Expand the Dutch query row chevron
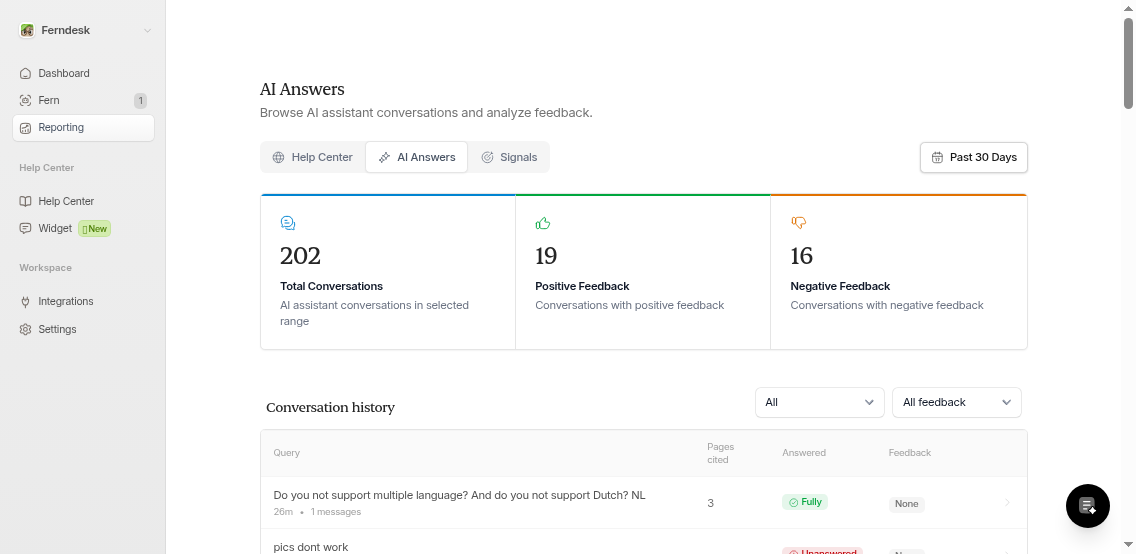1136x554 pixels. tap(1007, 503)
